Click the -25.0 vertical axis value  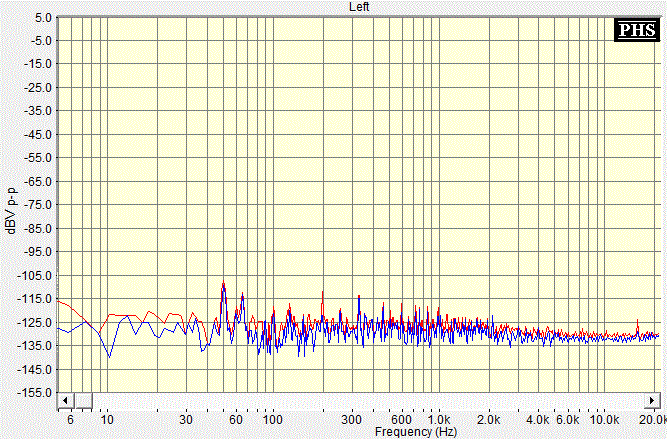pyautogui.click(x=37, y=88)
